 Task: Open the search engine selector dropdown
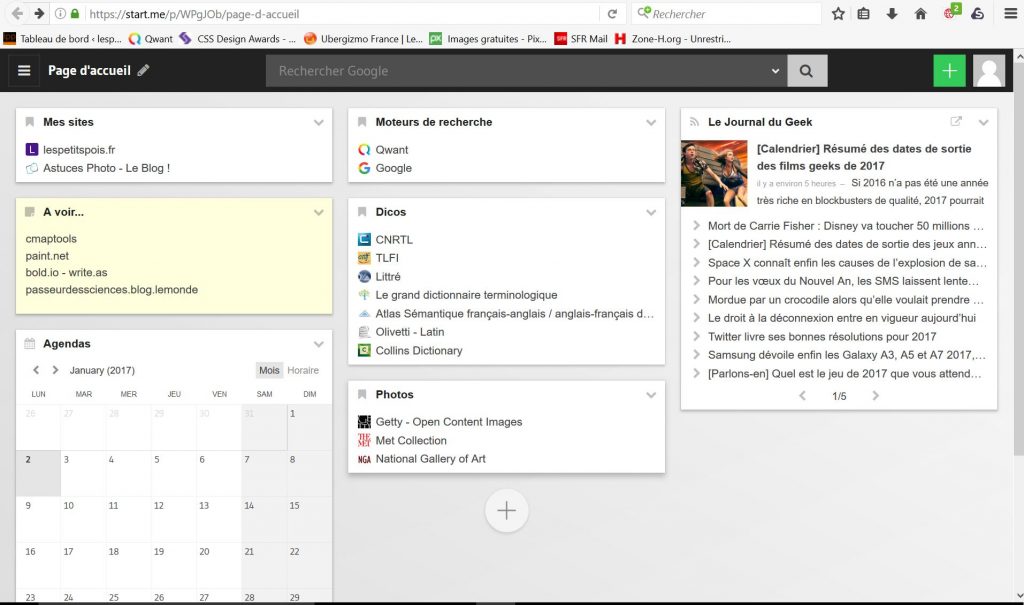(x=776, y=71)
